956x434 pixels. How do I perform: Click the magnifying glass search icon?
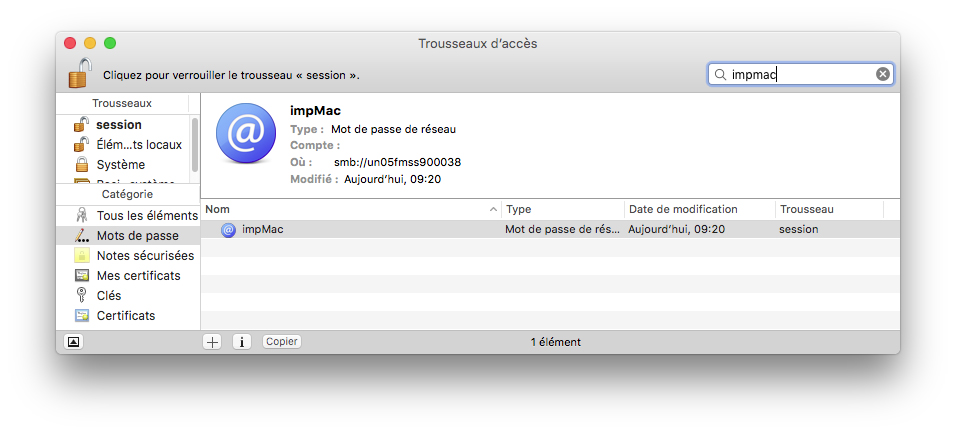[x=720, y=74]
